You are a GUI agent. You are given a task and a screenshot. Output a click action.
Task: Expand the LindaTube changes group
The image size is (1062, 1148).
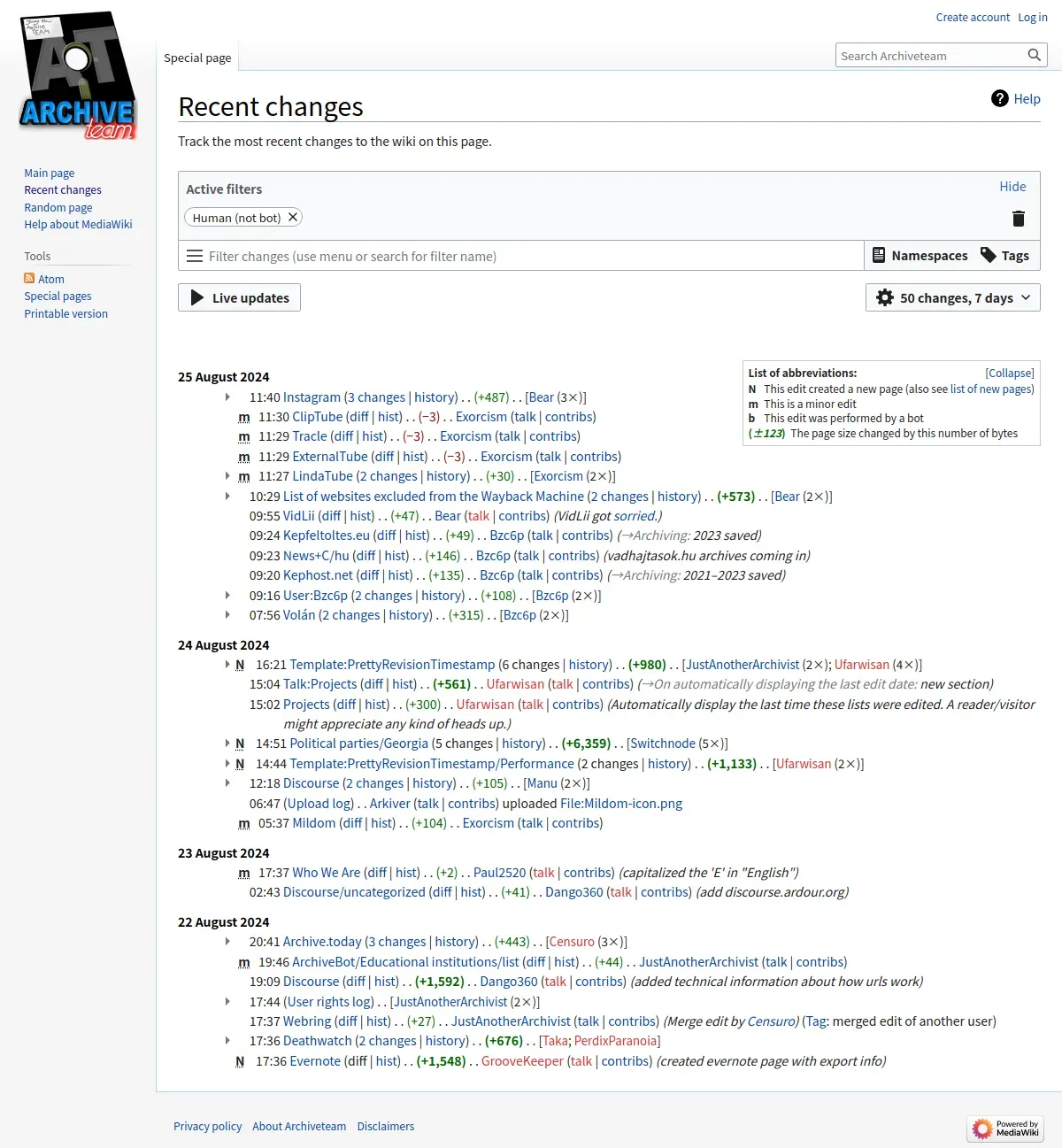click(227, 476)
